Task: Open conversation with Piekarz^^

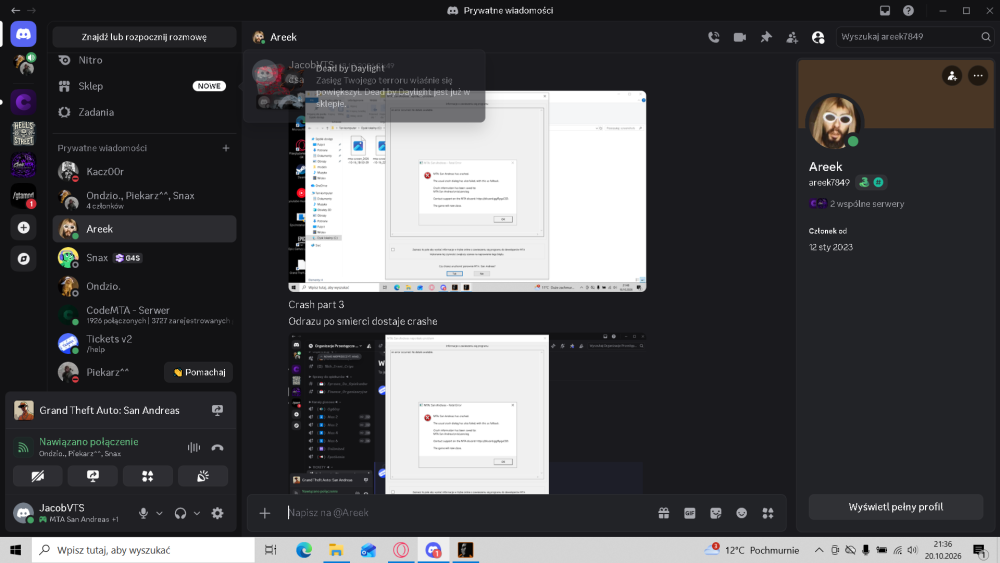Action: tap(107, 372)
